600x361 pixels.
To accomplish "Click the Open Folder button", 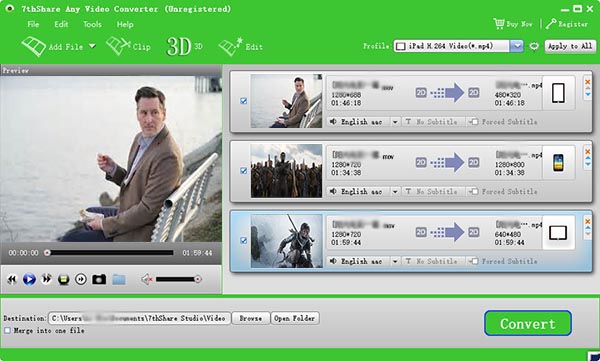I will [x=295, y=318].
